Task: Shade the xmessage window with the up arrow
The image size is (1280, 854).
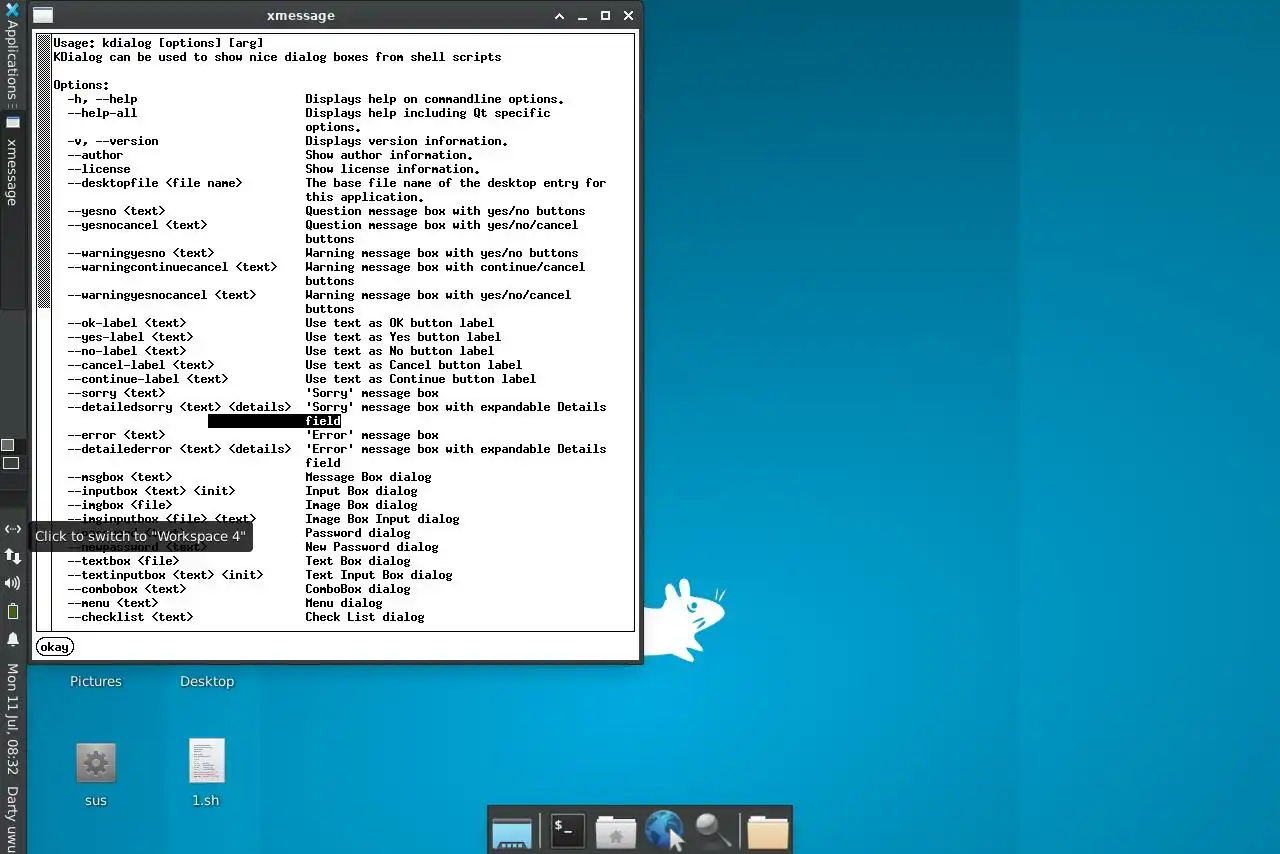Action: coord(560,16)
